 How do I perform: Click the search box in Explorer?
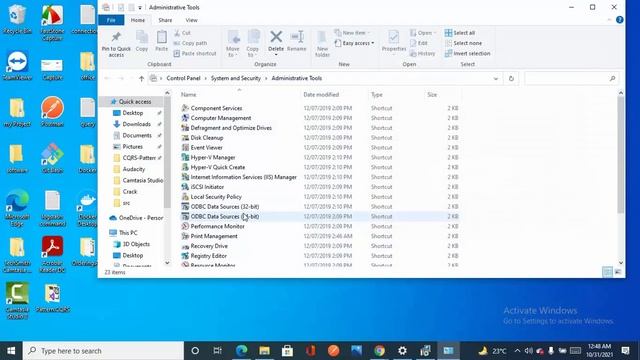point(571,78)
